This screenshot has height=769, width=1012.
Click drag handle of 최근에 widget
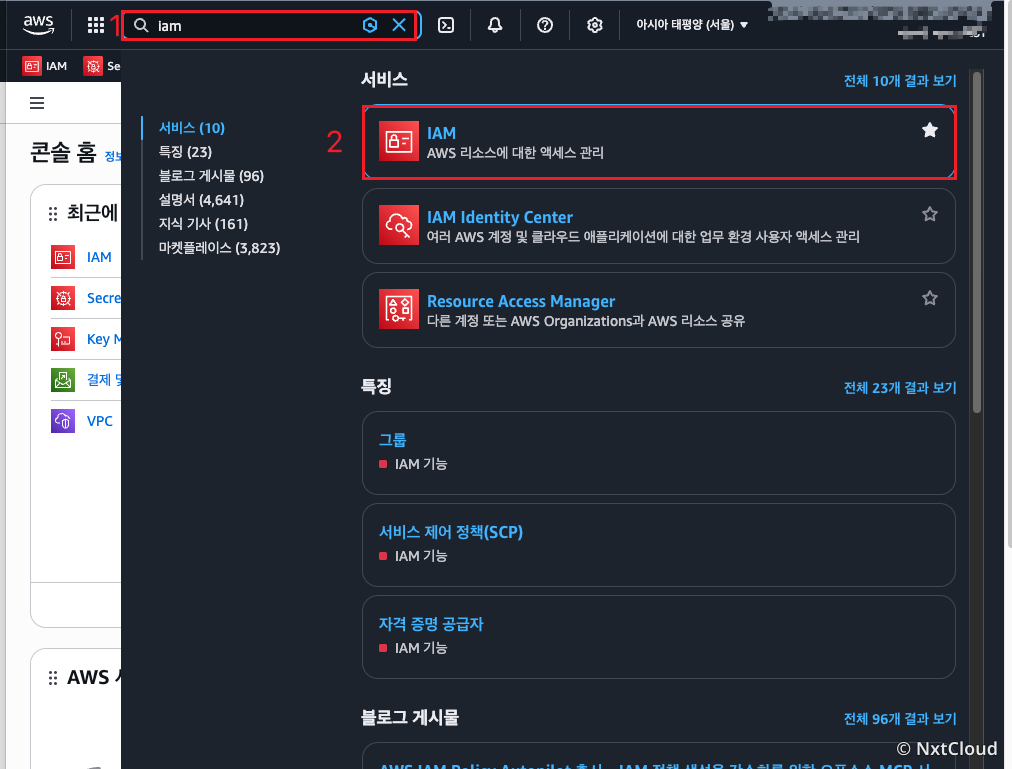tap(53, 214)
